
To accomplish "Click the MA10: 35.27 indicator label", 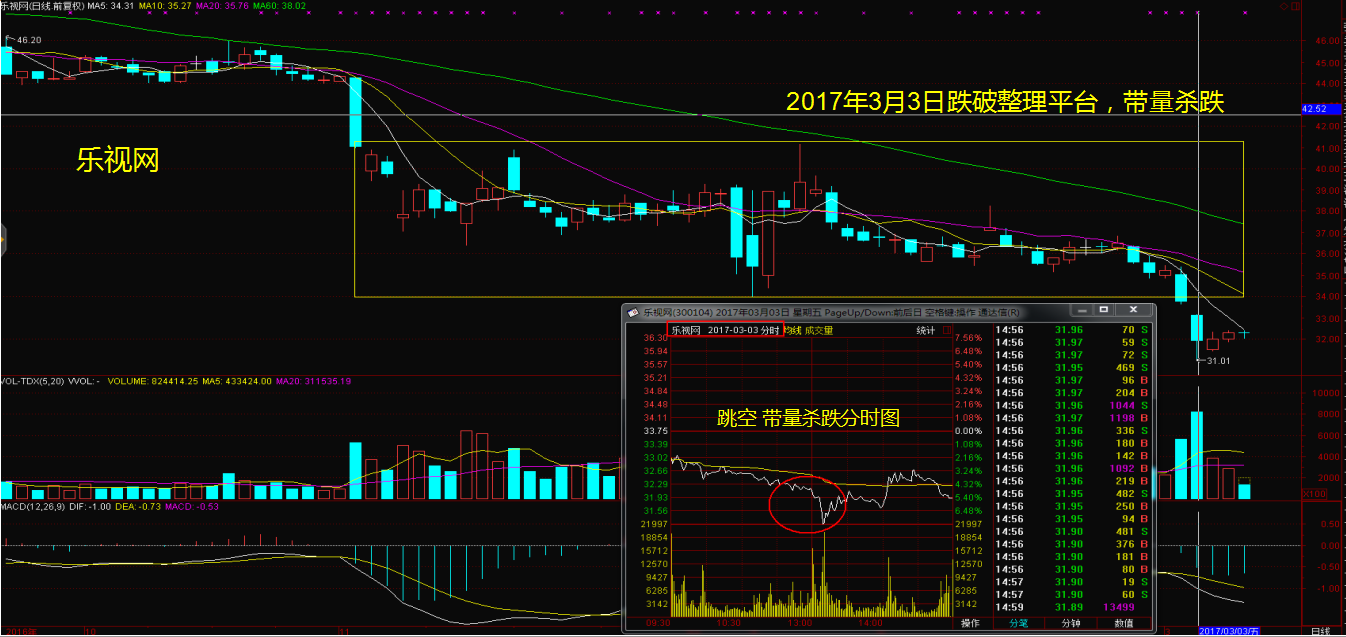I will coord(163,6).
